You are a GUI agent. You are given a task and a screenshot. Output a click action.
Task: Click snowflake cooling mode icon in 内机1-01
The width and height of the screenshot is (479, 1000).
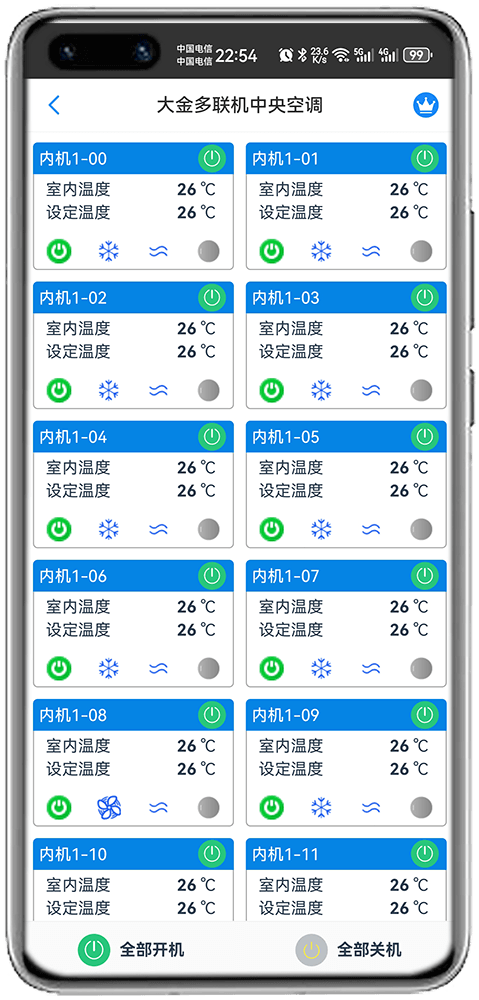click(x=321, y=251)
